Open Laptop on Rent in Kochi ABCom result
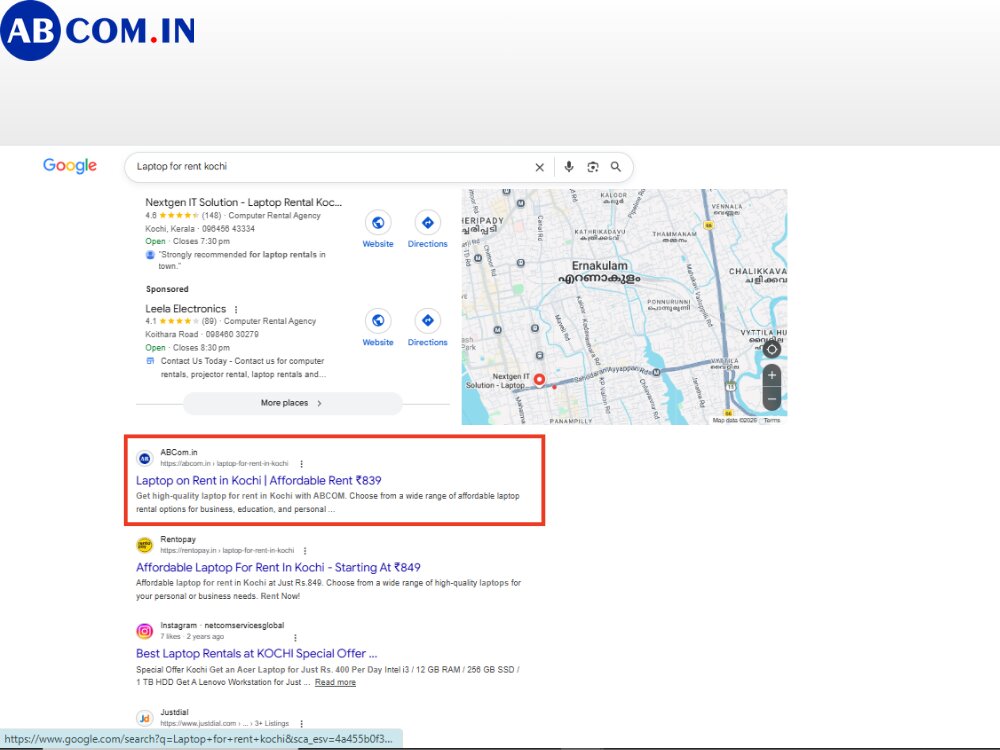Screen dimensions: 1000x750 click(x=258, y=480)
